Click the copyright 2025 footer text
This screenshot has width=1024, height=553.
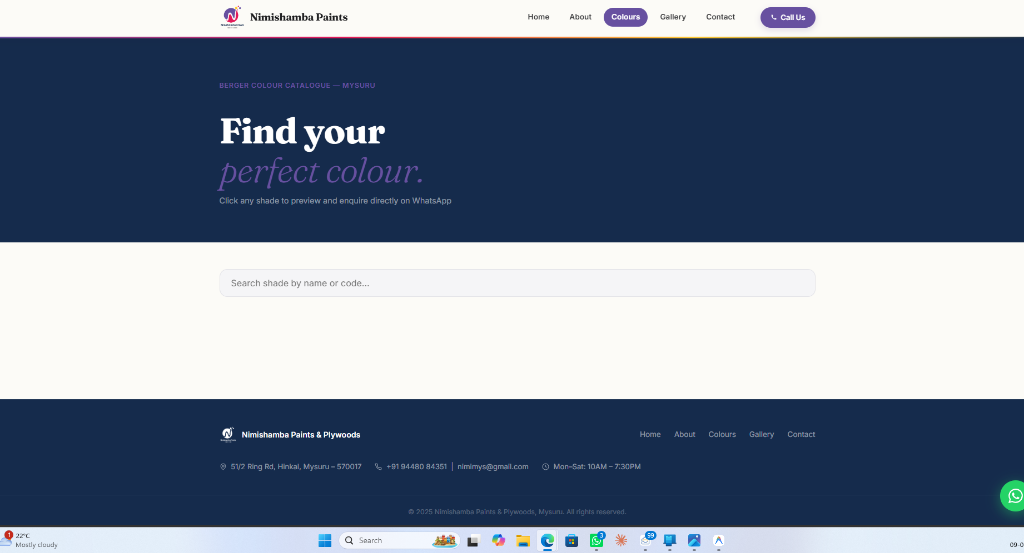(517, 512)
